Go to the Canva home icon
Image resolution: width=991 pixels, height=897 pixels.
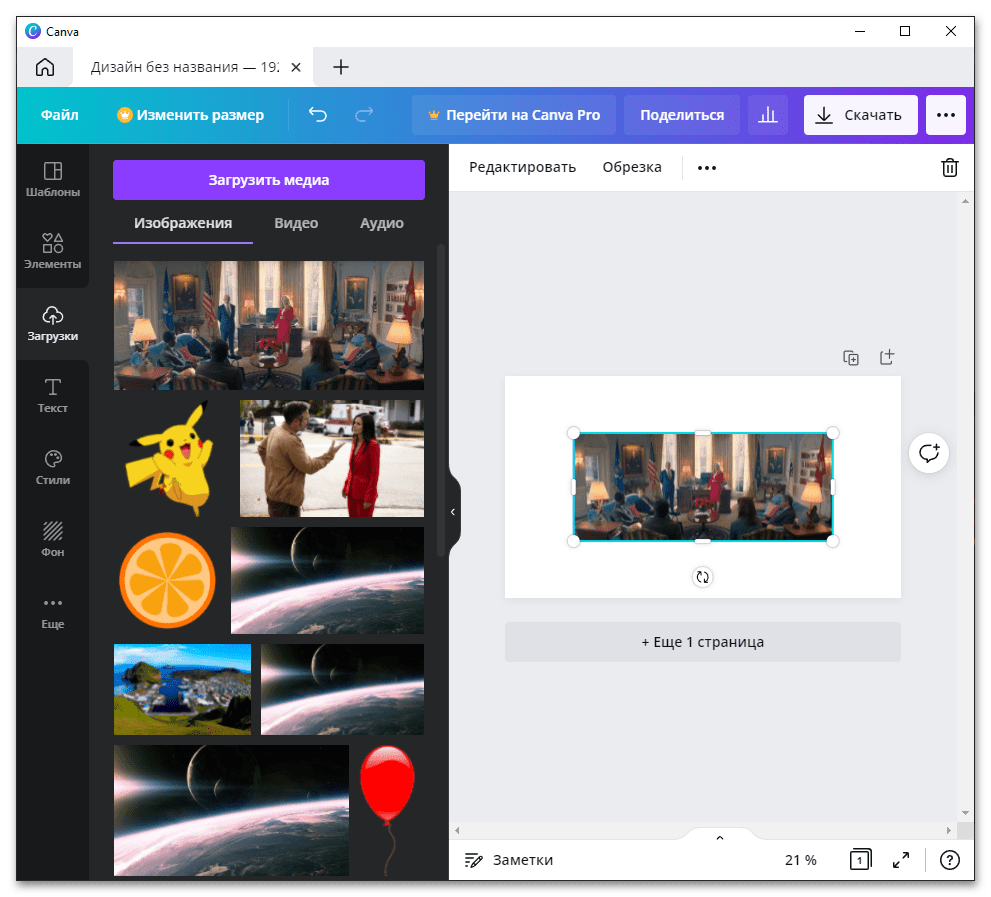click(x=45, y=67)
